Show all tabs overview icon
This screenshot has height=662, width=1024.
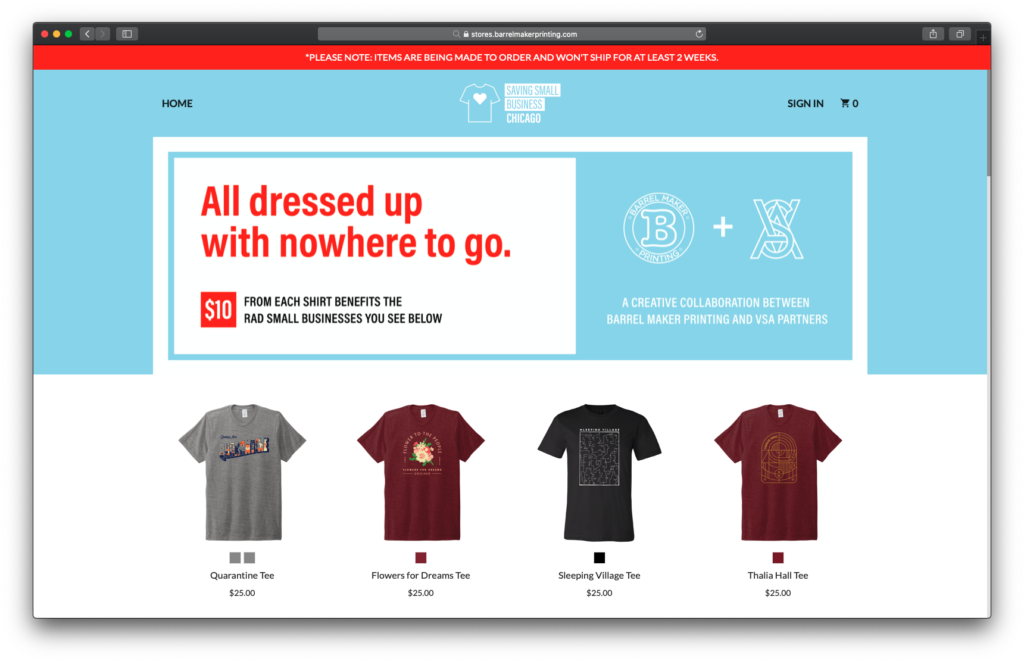click(x=959, y=34)
